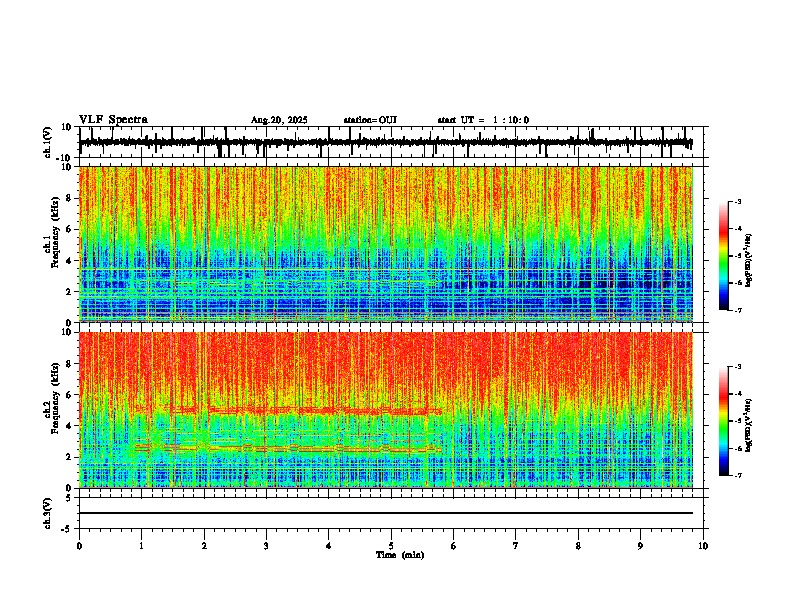Click the "VLF Spectra" title text
Viewport: 792px width, 612px height.
113,120
